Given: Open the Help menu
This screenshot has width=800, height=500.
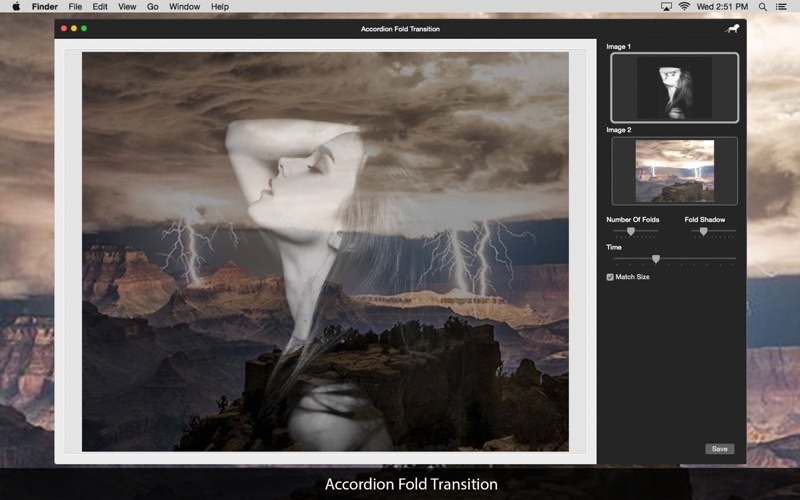Looking at the screenshot, I should [220, 7].
